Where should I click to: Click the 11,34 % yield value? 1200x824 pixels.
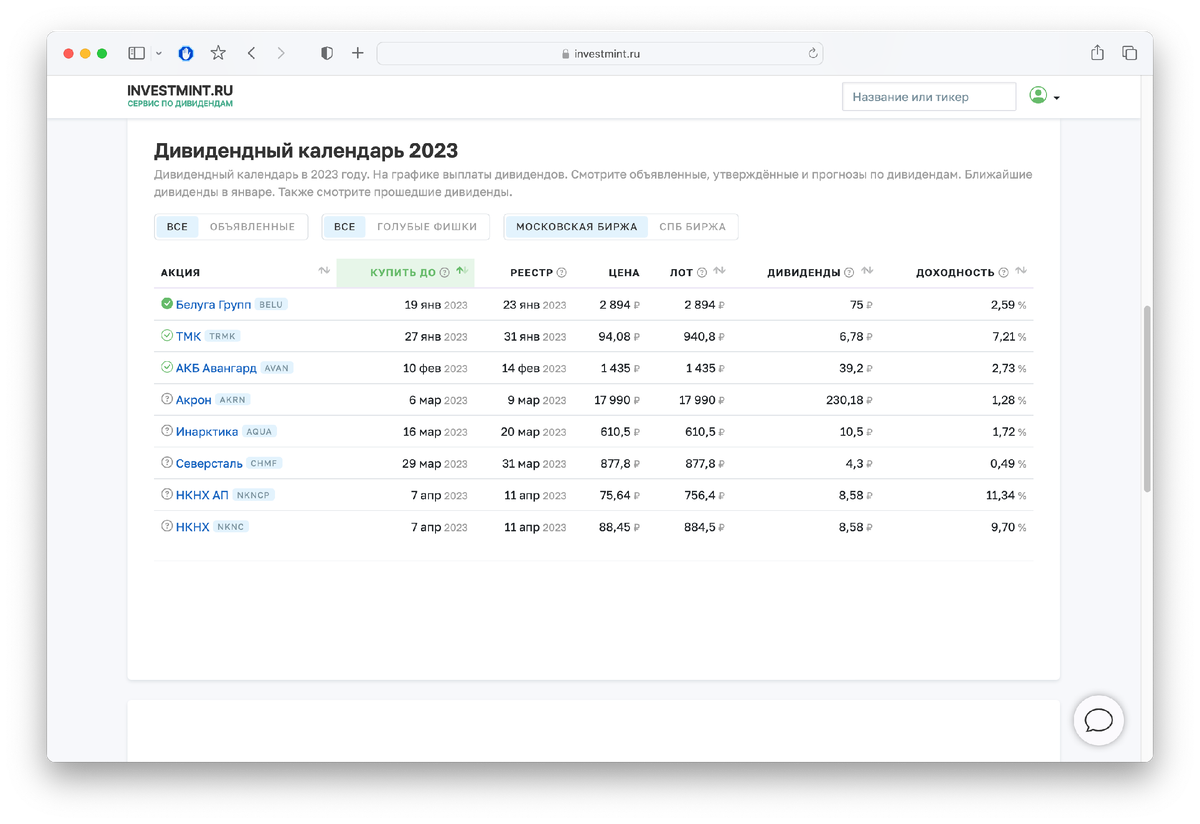pos(1006,496)
